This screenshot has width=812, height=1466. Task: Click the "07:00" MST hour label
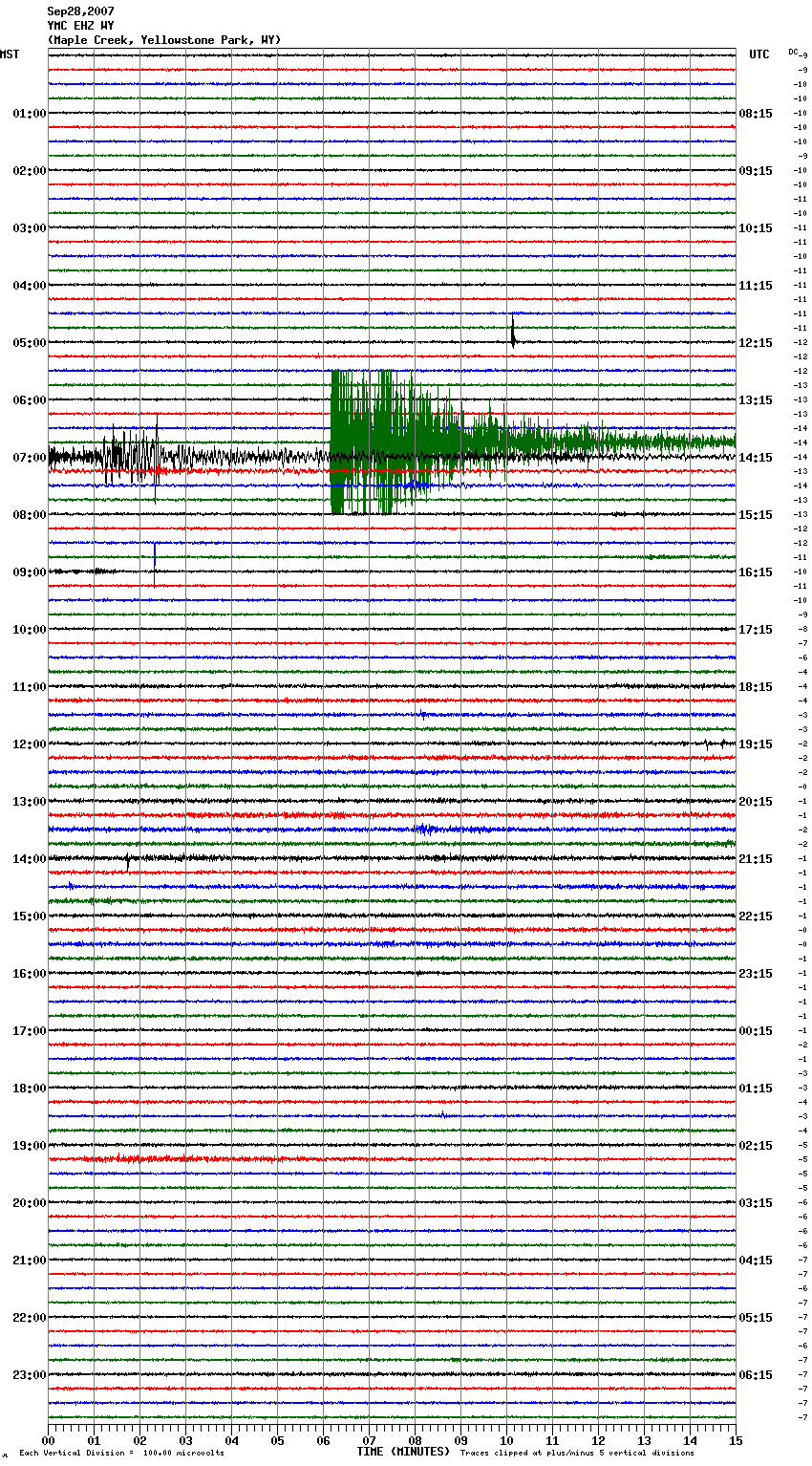[x=30, y=458]
